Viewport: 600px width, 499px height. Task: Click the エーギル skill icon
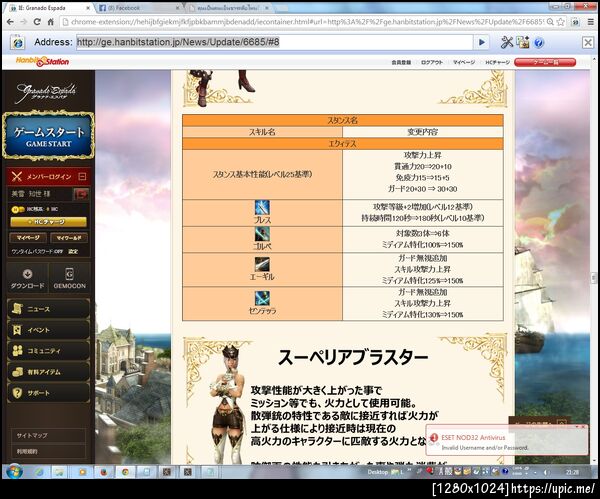point(262,264)
